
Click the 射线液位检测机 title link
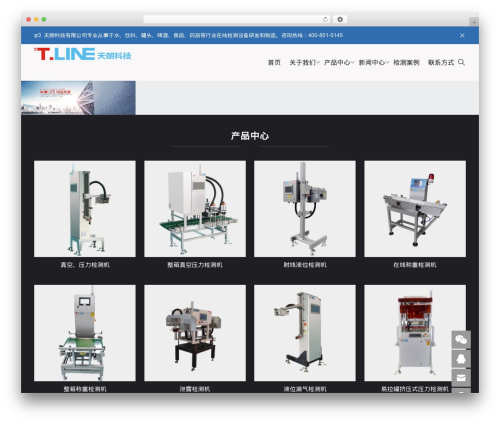(305, 265)
